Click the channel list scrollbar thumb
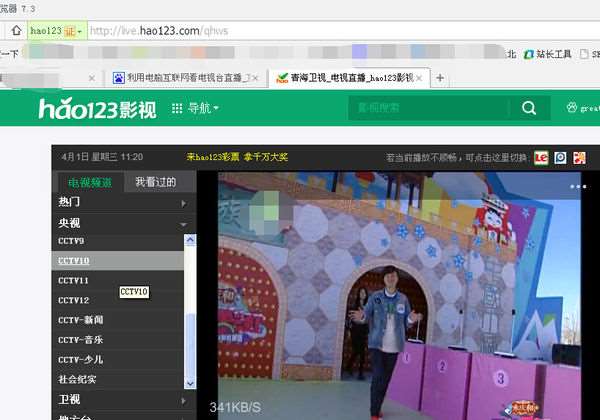 190,345
